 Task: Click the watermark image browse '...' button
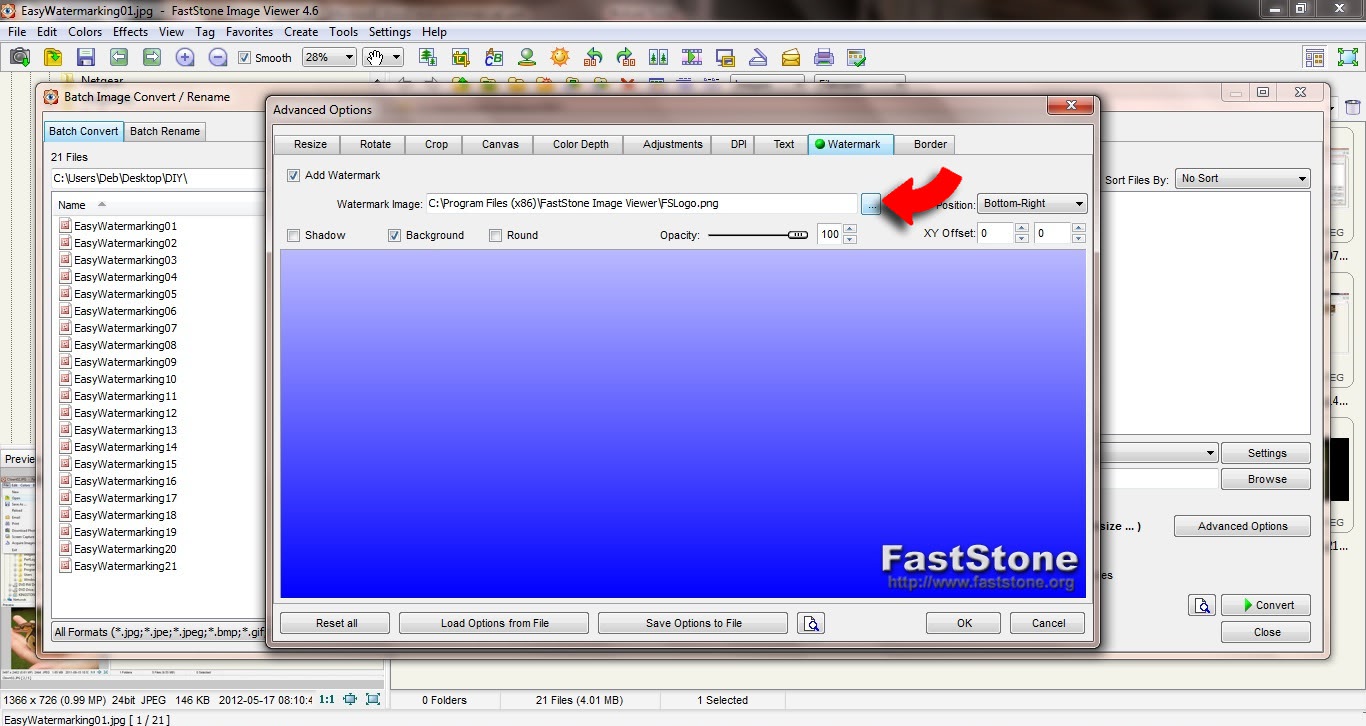872,204
